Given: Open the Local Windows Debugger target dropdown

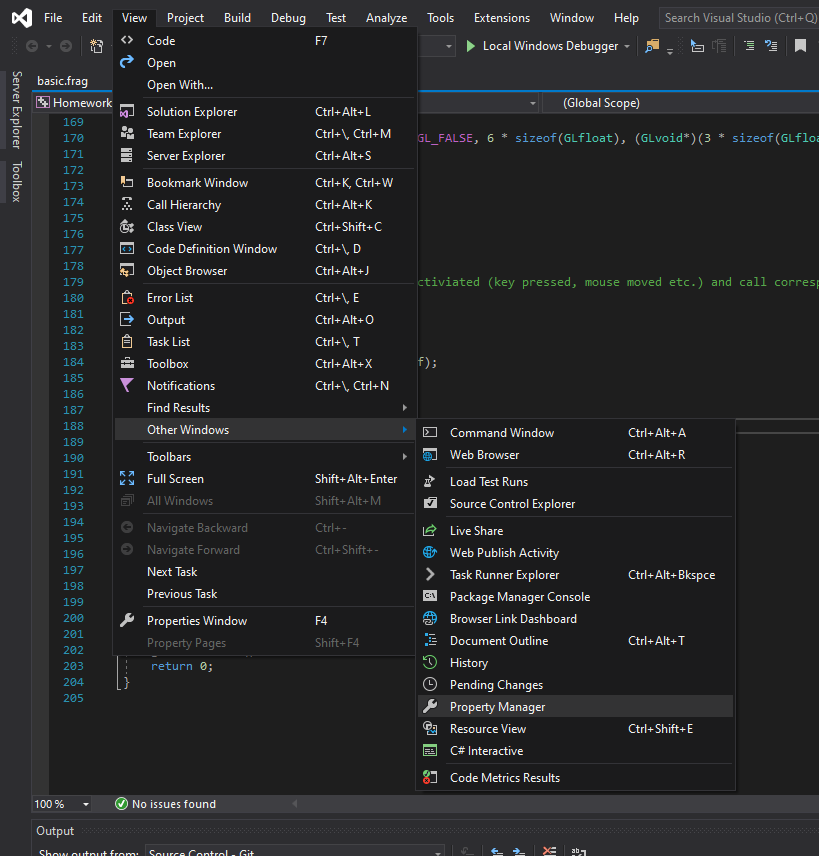Looking at the screenshot, I should point(630,45).
